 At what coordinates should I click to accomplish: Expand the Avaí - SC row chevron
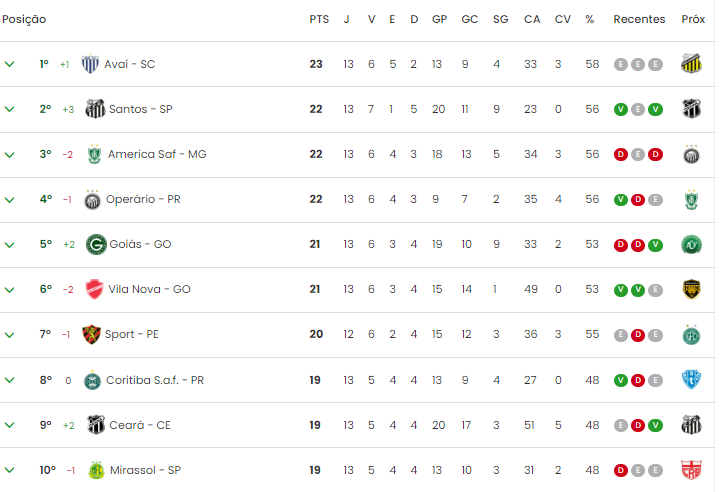pyautogui.click(x=10, y=64)
